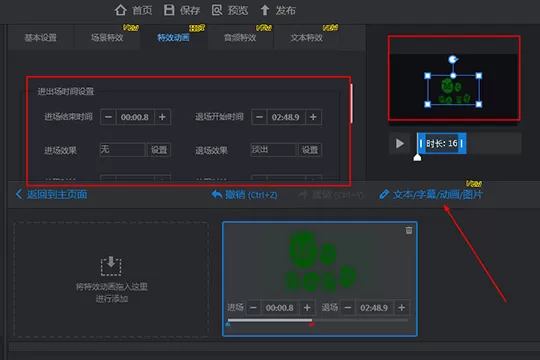Delete animation card with trash icon
The width and height of the screenshot is (540, 360).
pos(409,230)
